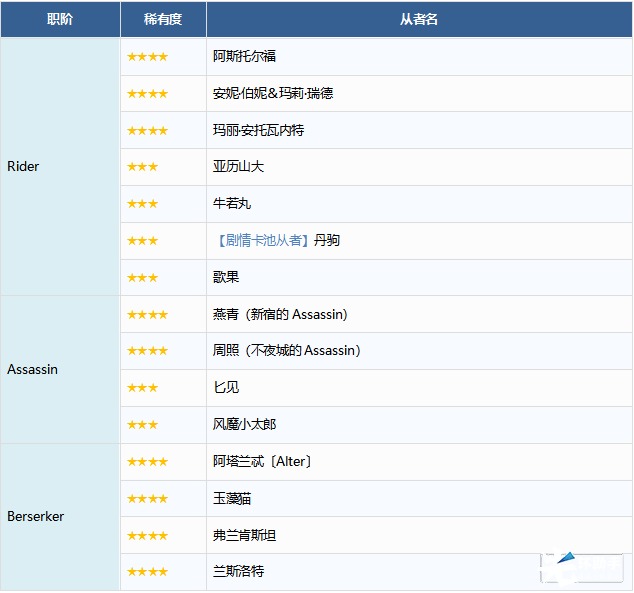634x593 pixels.
Task: Click the 从者名 column header
Action: point(419,19)
